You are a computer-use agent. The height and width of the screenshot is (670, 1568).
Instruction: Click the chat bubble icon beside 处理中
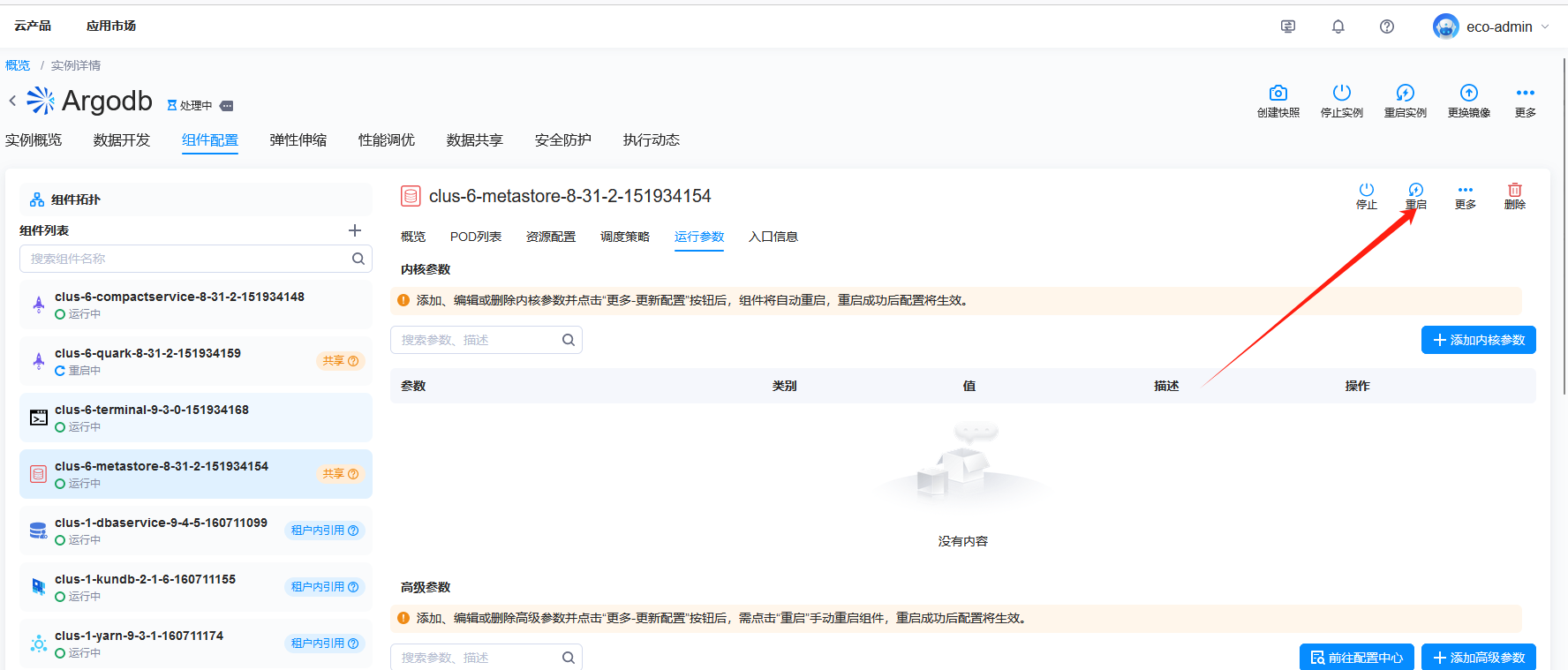click(226, 106)
